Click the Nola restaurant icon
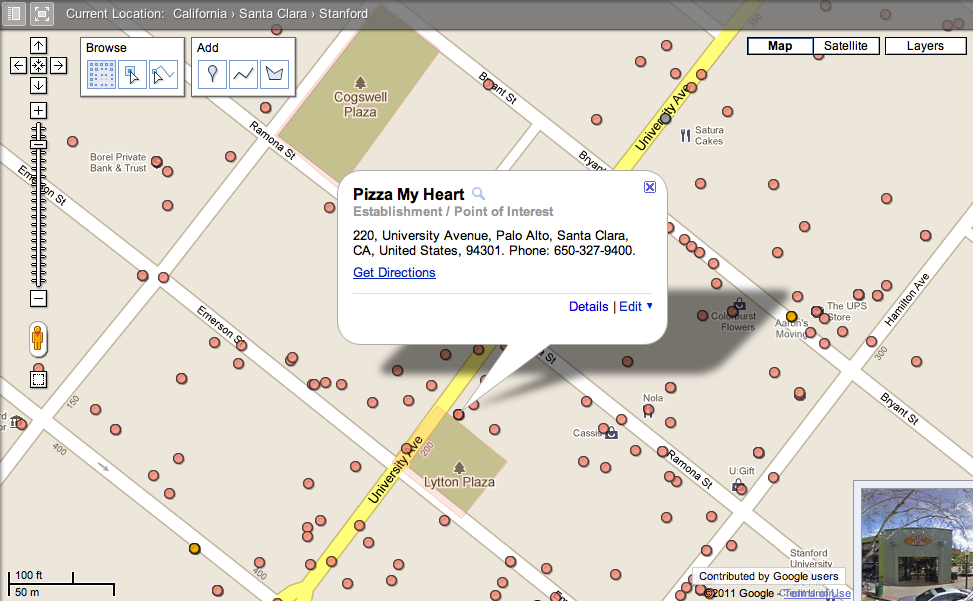The image size is (973, 601). coord(648,412)
